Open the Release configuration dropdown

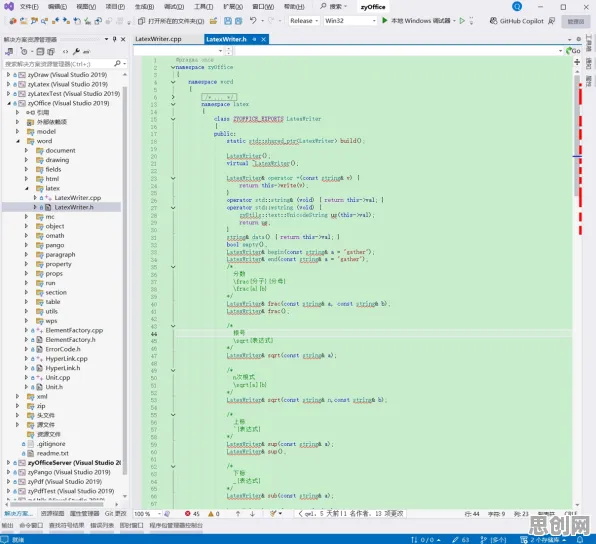(x=304, y=21)
